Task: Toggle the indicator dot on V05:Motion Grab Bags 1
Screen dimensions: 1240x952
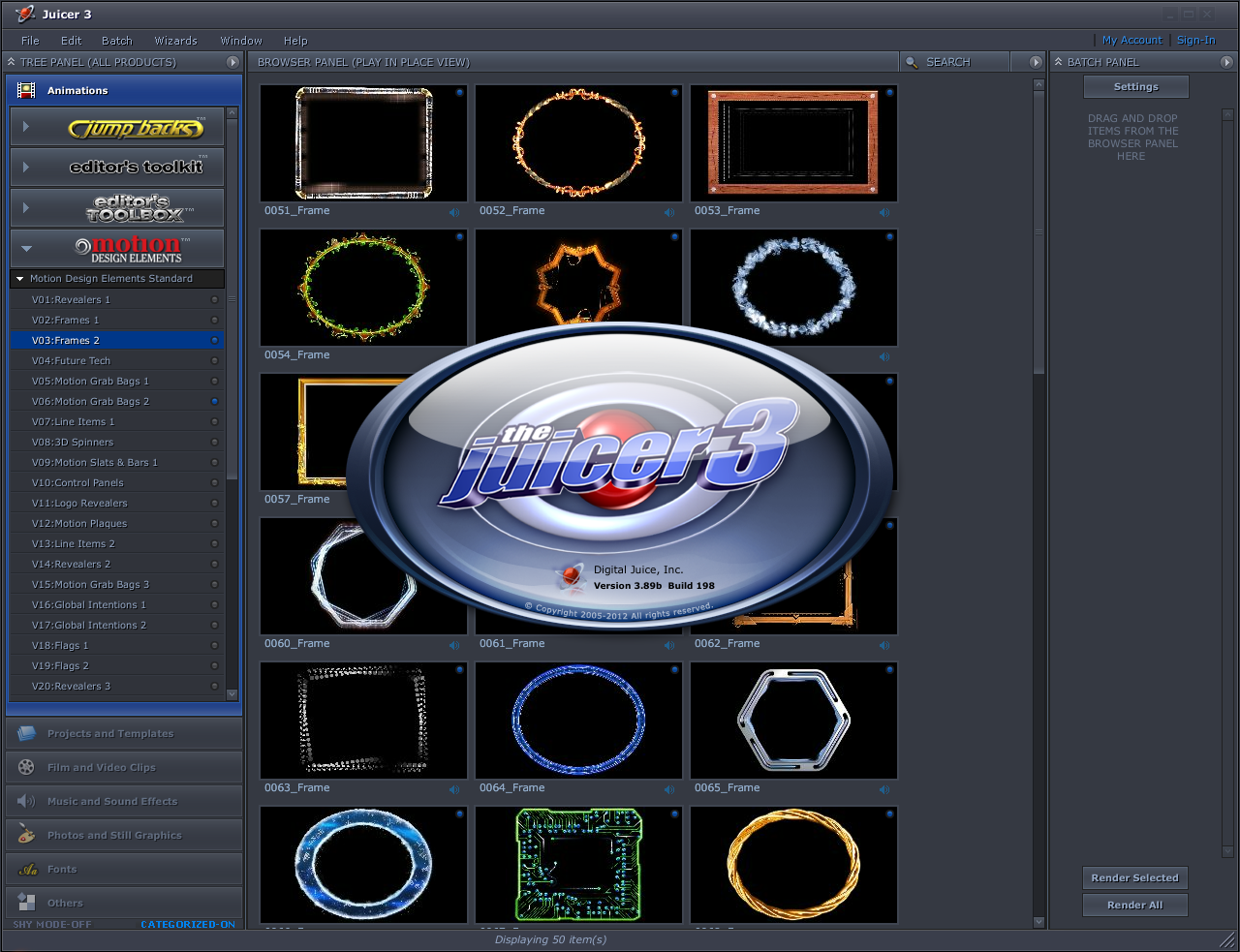Action: (214, 381)
